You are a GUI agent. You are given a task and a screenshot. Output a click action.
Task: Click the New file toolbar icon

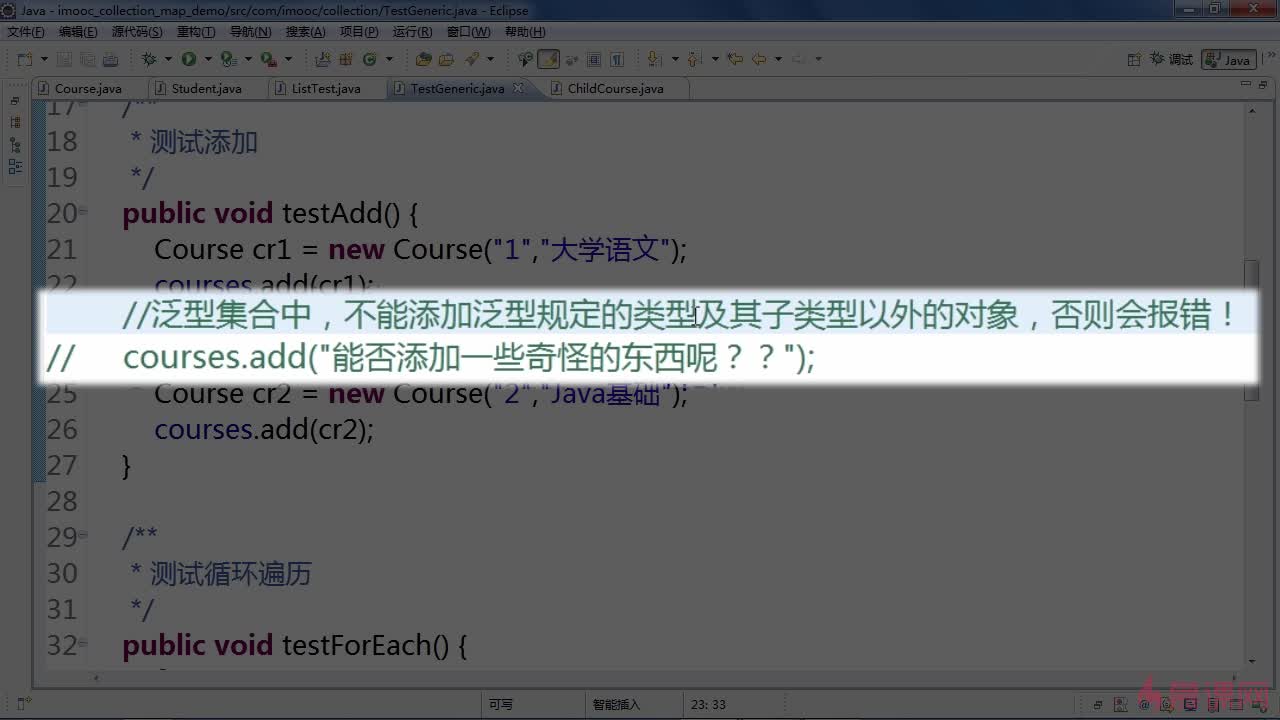click(x=25, y=59)
